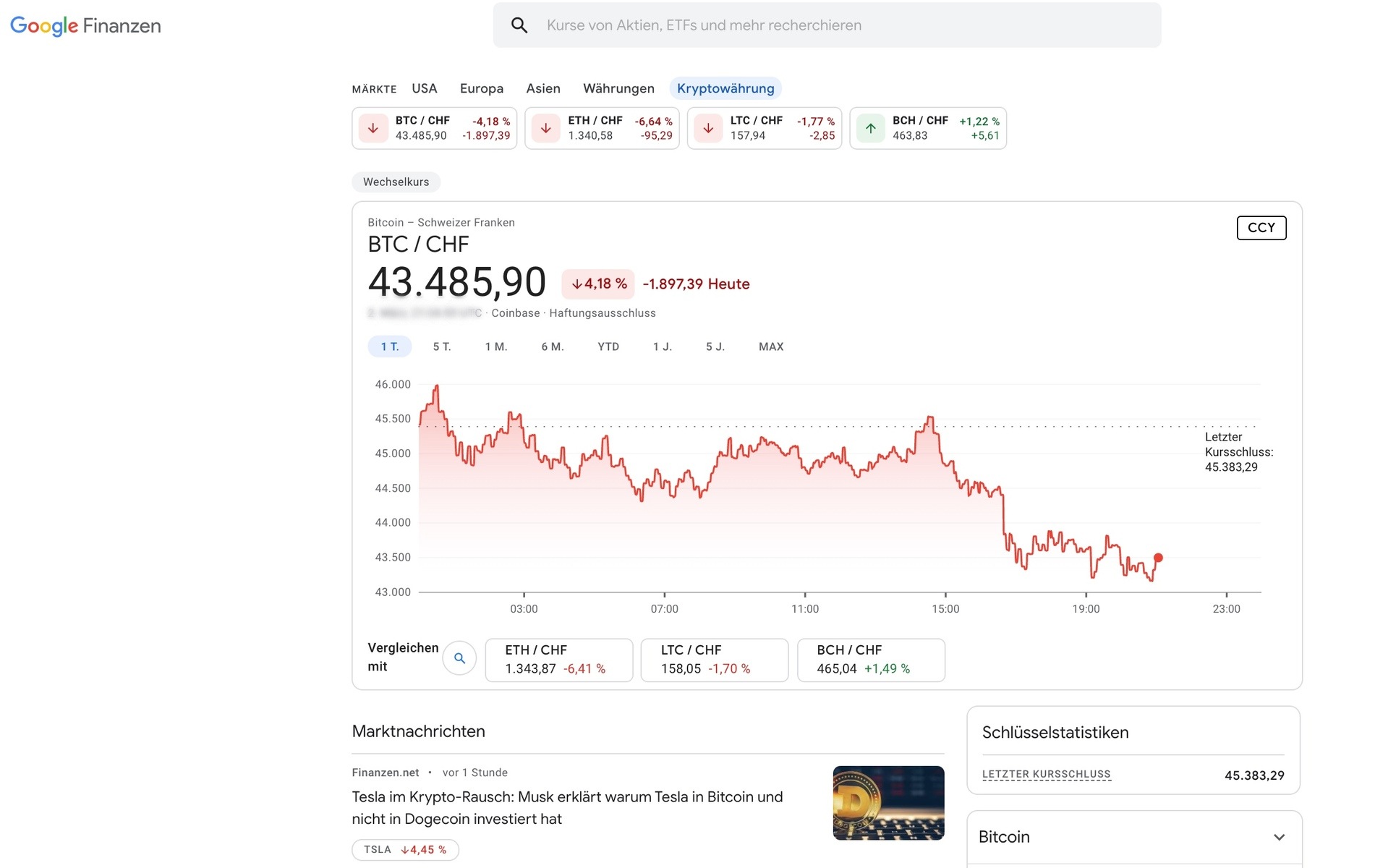Viewport: 1375px width, 868px height.
Task: Click the compare search magnifier icon
Action: tap(459, 658)
